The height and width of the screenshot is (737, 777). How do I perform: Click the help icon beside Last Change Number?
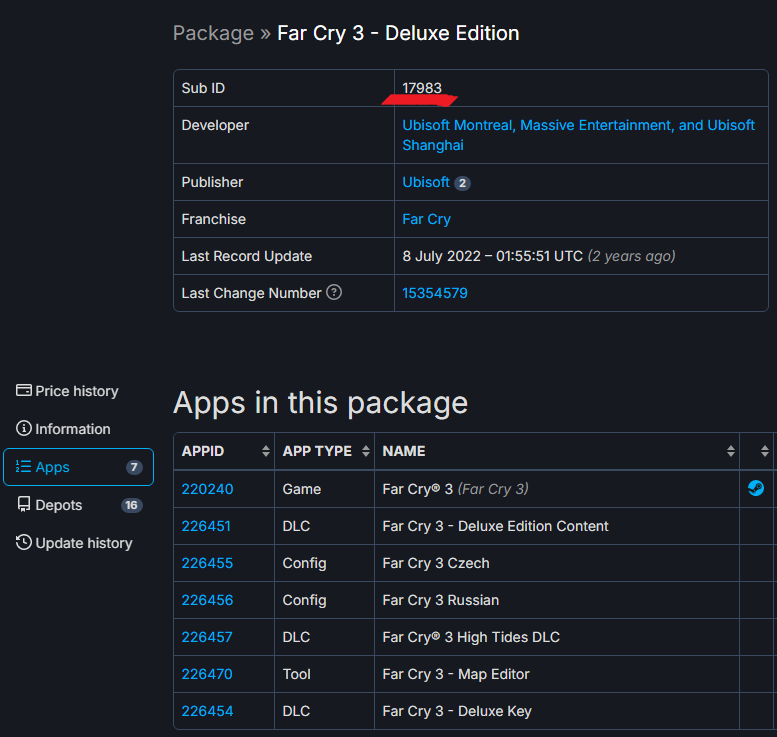tap(334, 292)
